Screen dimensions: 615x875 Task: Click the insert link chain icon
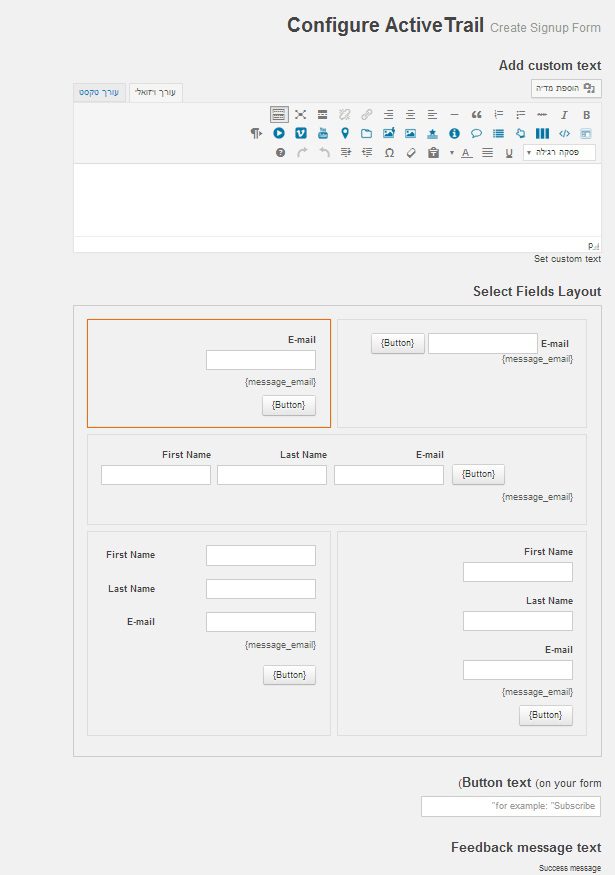pyautogui.click(x=367, y=115)
